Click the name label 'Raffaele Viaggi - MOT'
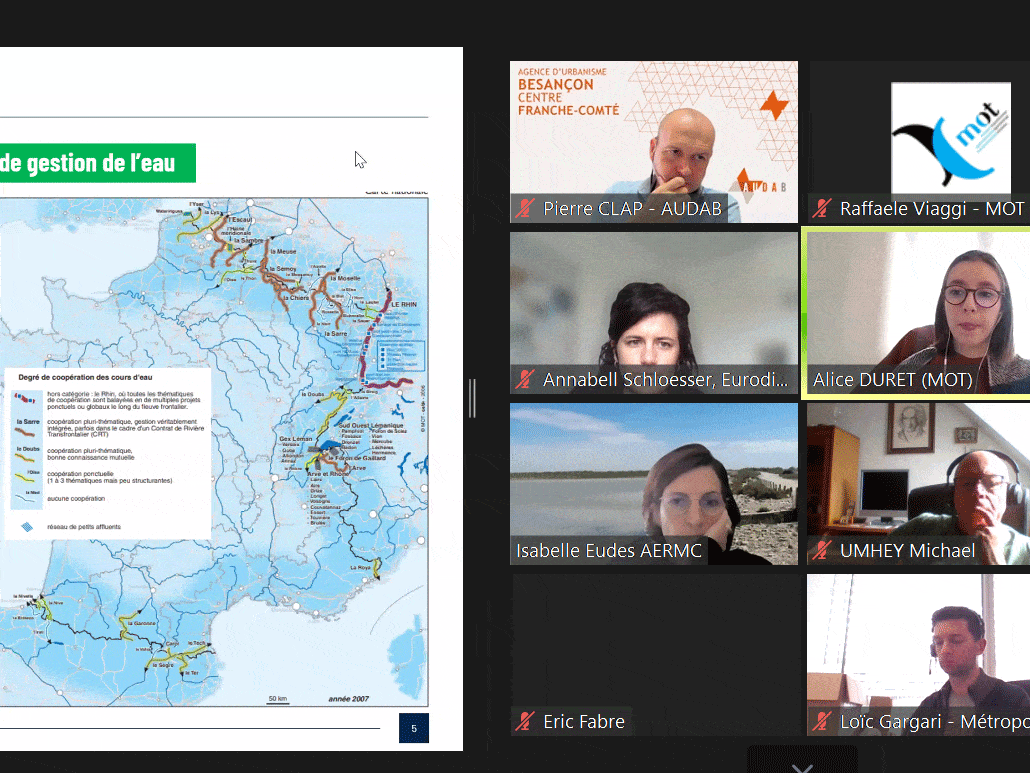 [x=931, y=209]
